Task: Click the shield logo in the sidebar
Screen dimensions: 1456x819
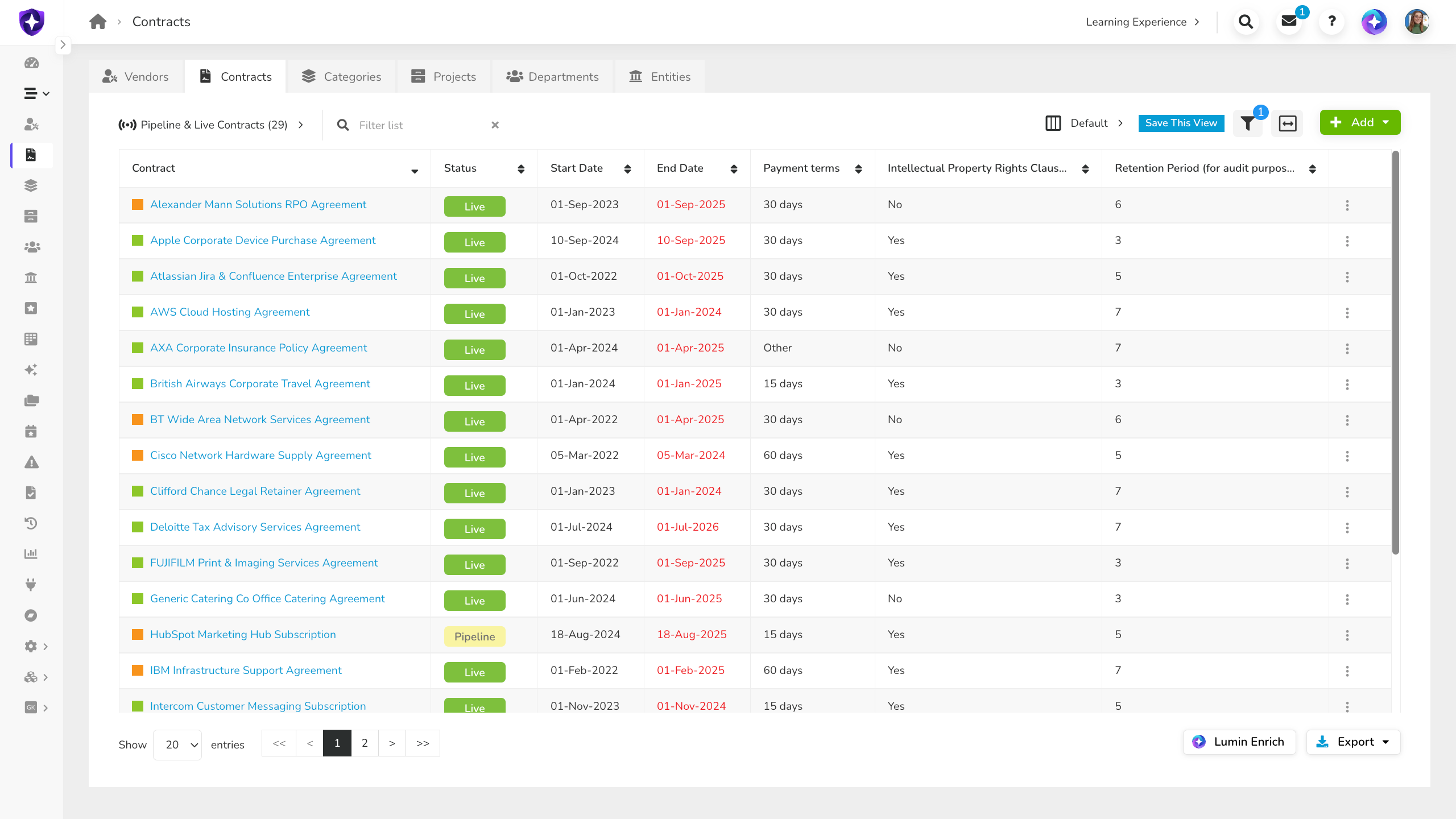Action: click(32, 22)
